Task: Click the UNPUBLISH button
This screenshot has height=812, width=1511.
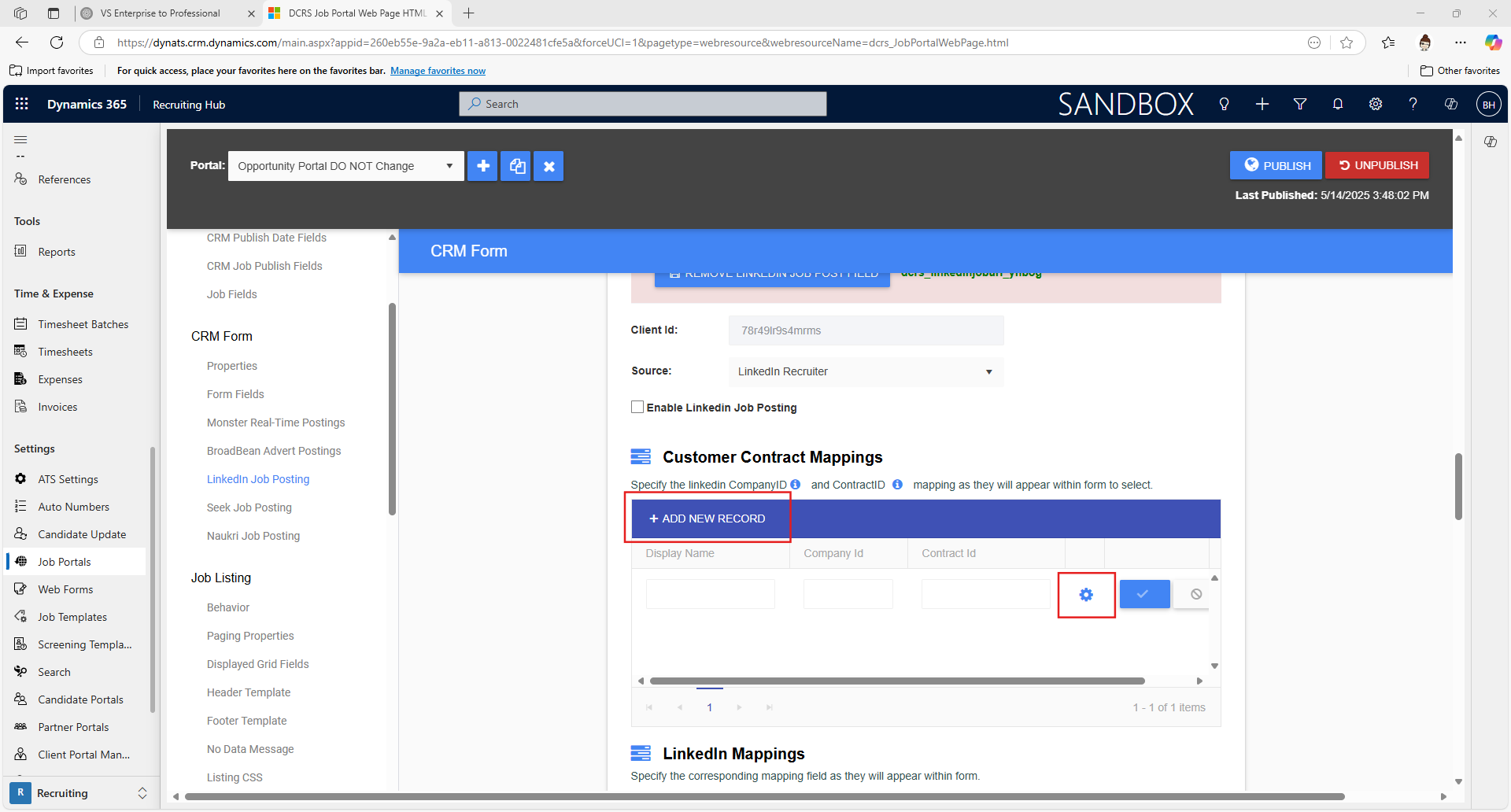Action: click(1377, 165)
